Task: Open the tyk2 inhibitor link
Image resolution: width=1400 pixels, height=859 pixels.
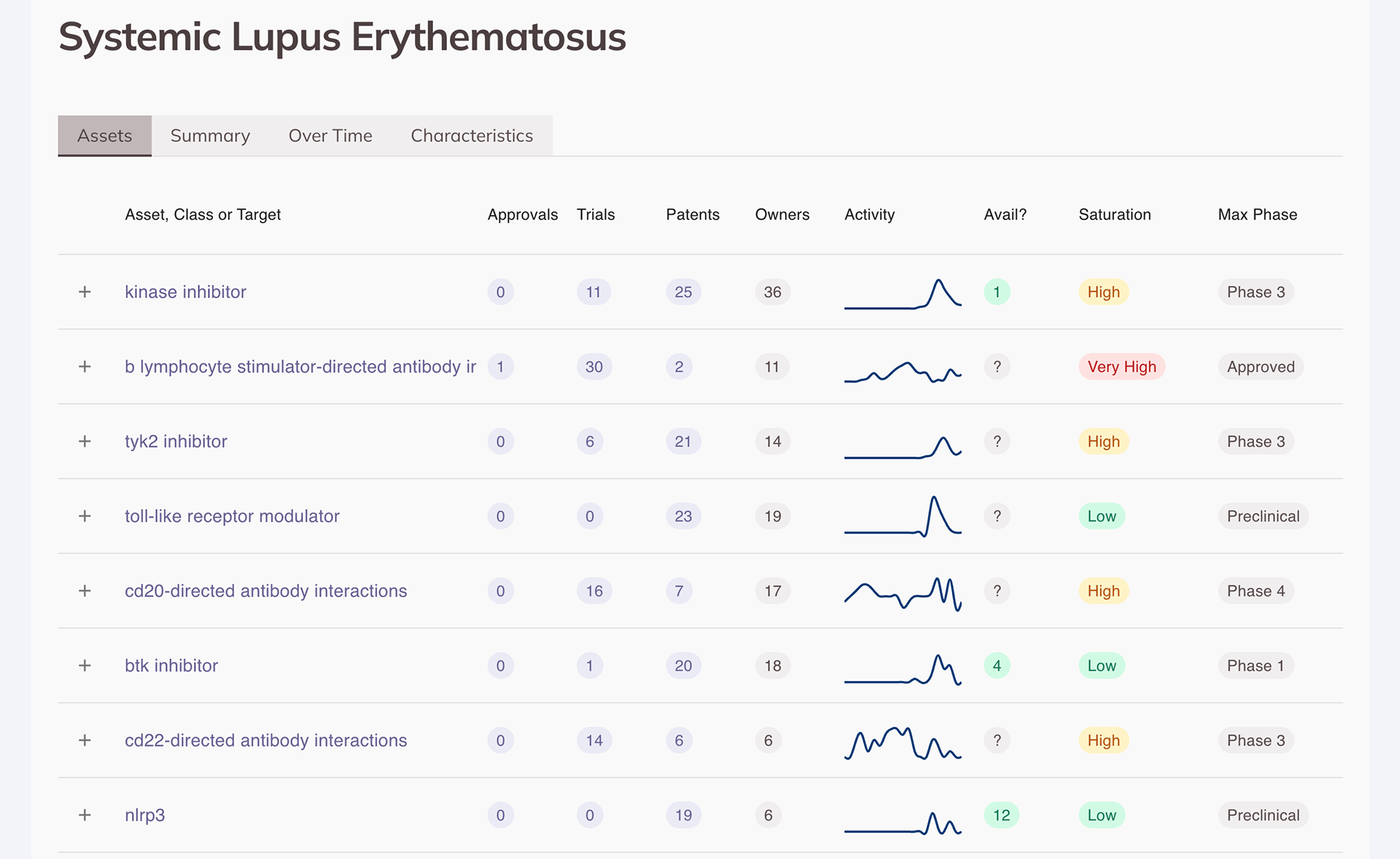Action: coord(176,441)
